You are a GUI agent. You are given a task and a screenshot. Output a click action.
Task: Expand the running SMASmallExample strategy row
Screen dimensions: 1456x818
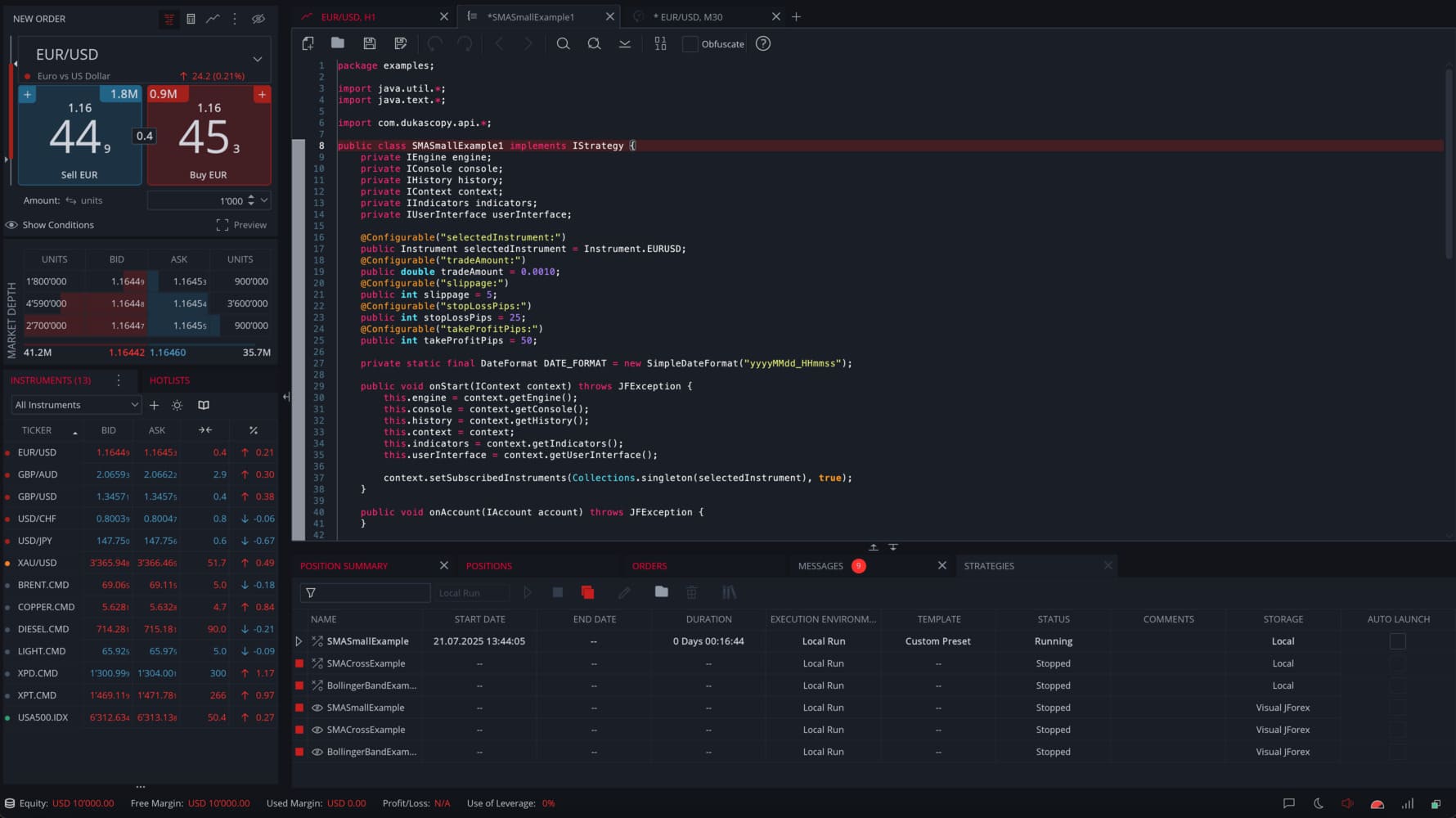click(299, 641)
